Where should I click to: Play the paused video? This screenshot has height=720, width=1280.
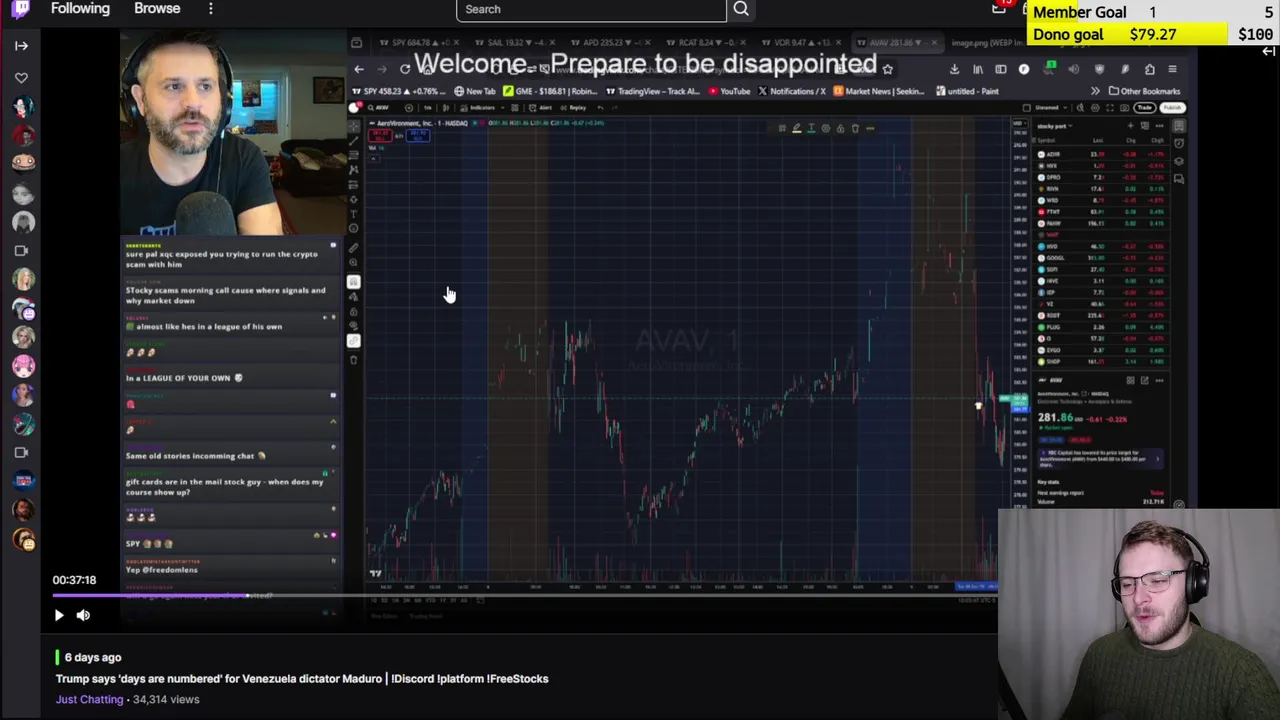[x=58, y=615]
